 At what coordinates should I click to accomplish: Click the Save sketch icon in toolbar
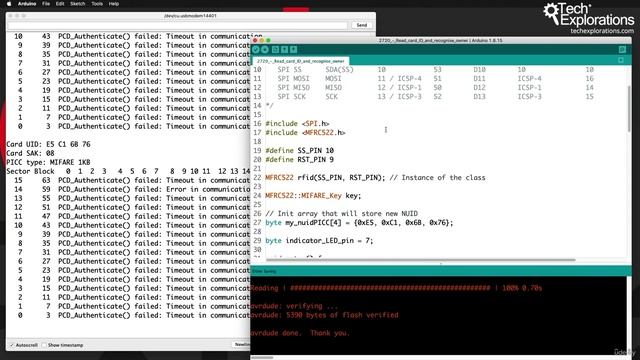pos(293,49)
